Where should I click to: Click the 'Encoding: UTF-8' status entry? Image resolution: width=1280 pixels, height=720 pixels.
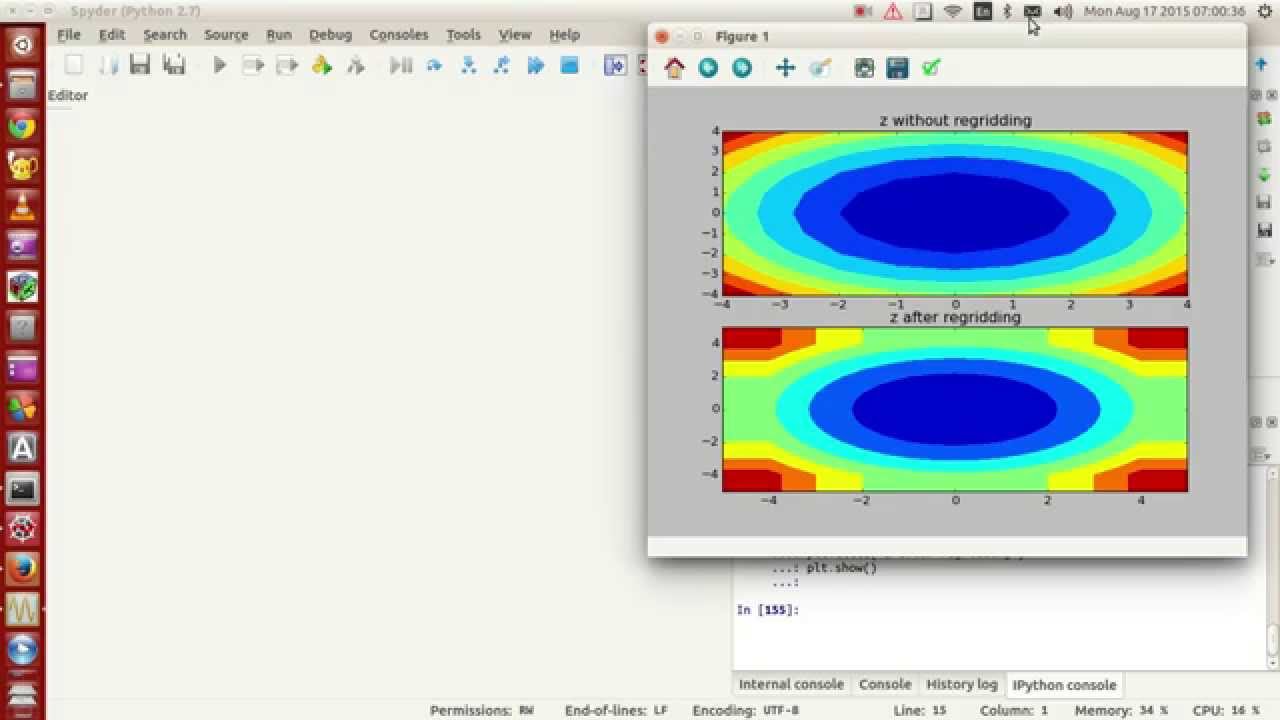[746, 710]
